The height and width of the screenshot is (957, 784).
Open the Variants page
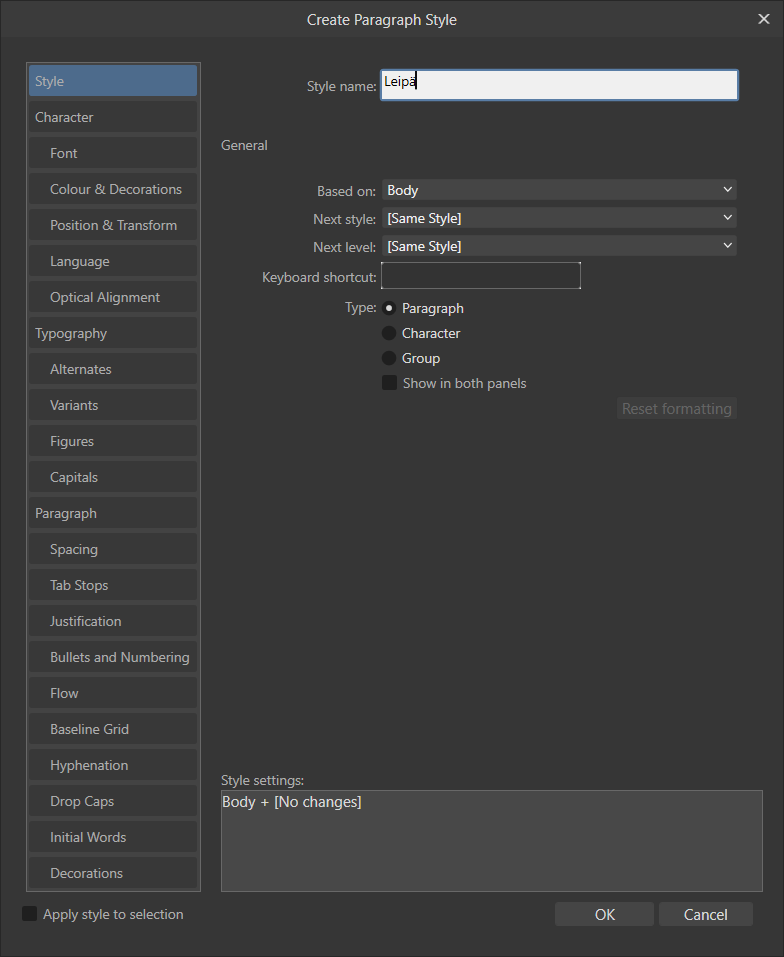[113, 405]
